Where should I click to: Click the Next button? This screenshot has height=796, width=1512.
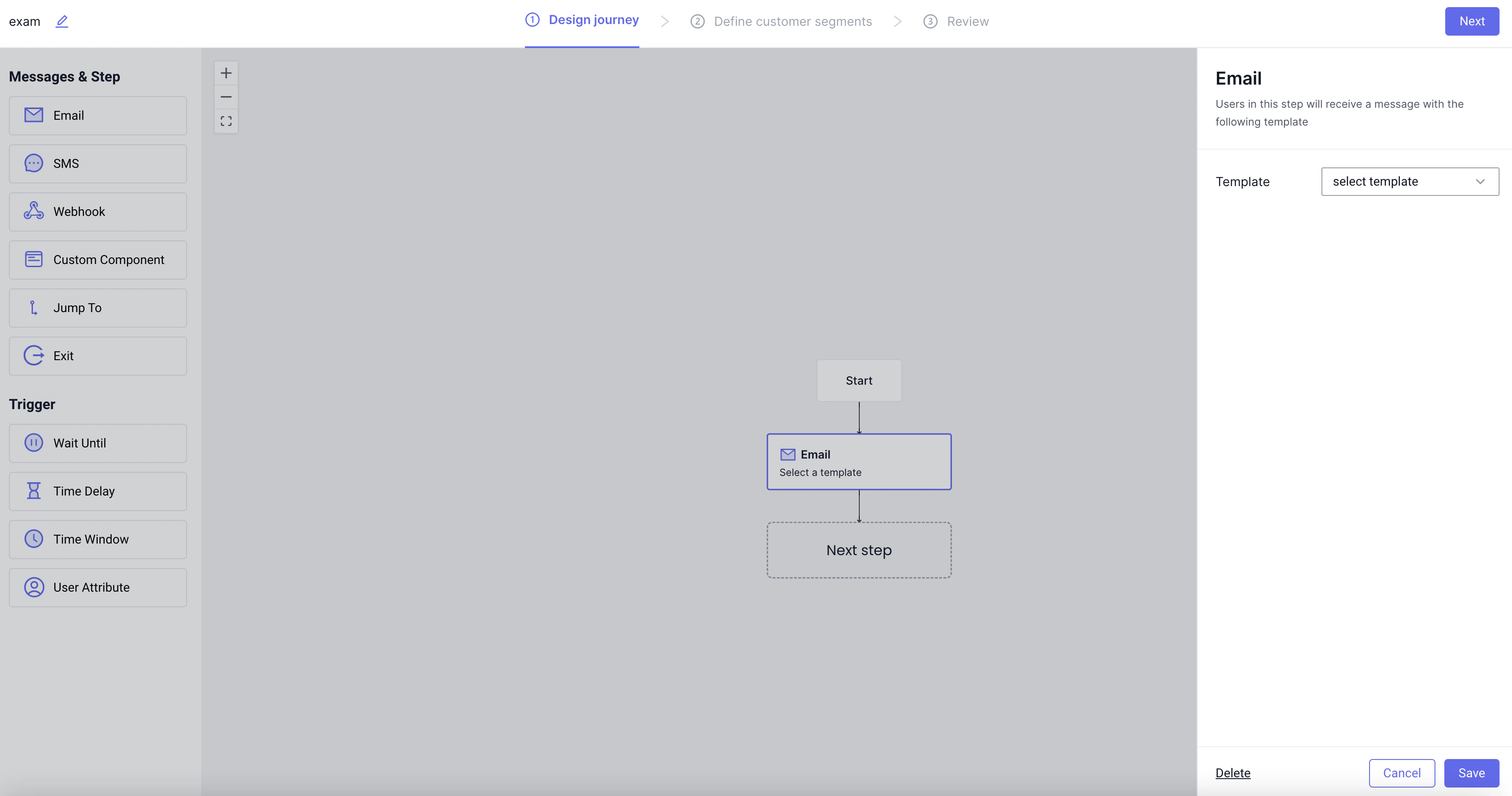click(1472, 21)
